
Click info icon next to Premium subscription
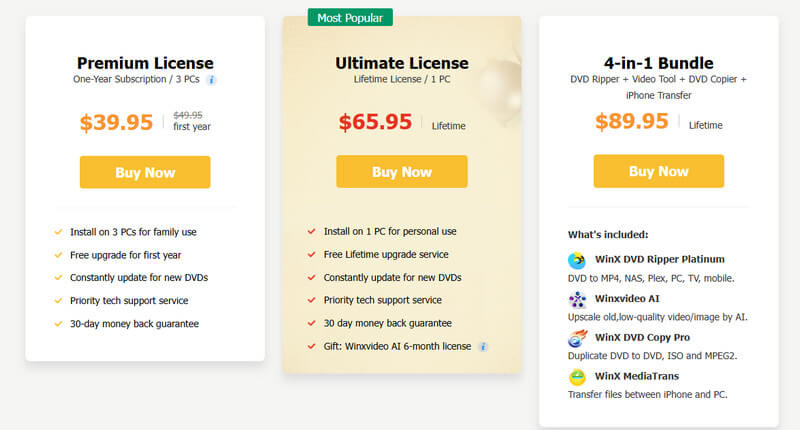coord(212,80)
